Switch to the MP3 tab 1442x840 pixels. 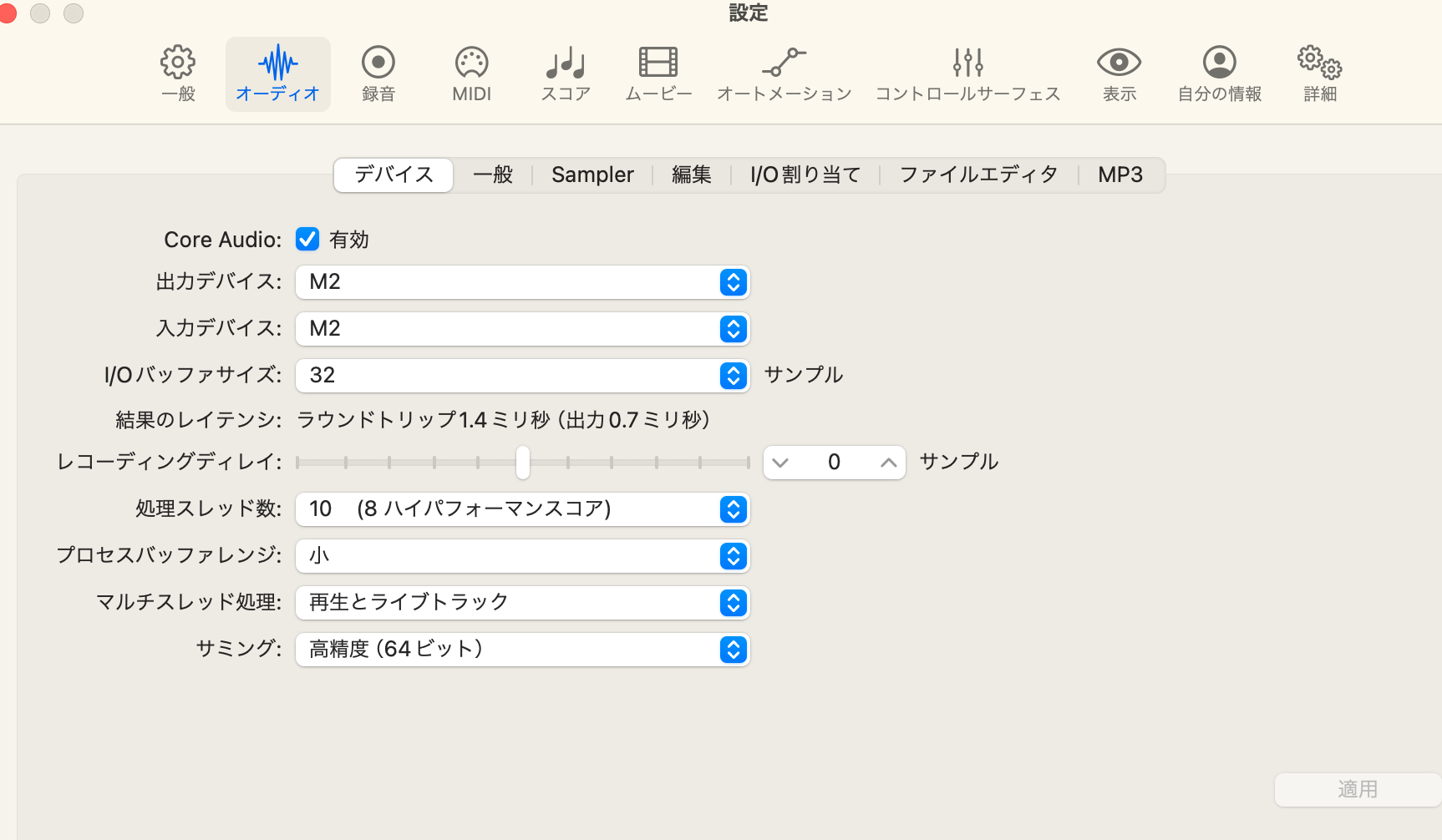coord(1120,175)
